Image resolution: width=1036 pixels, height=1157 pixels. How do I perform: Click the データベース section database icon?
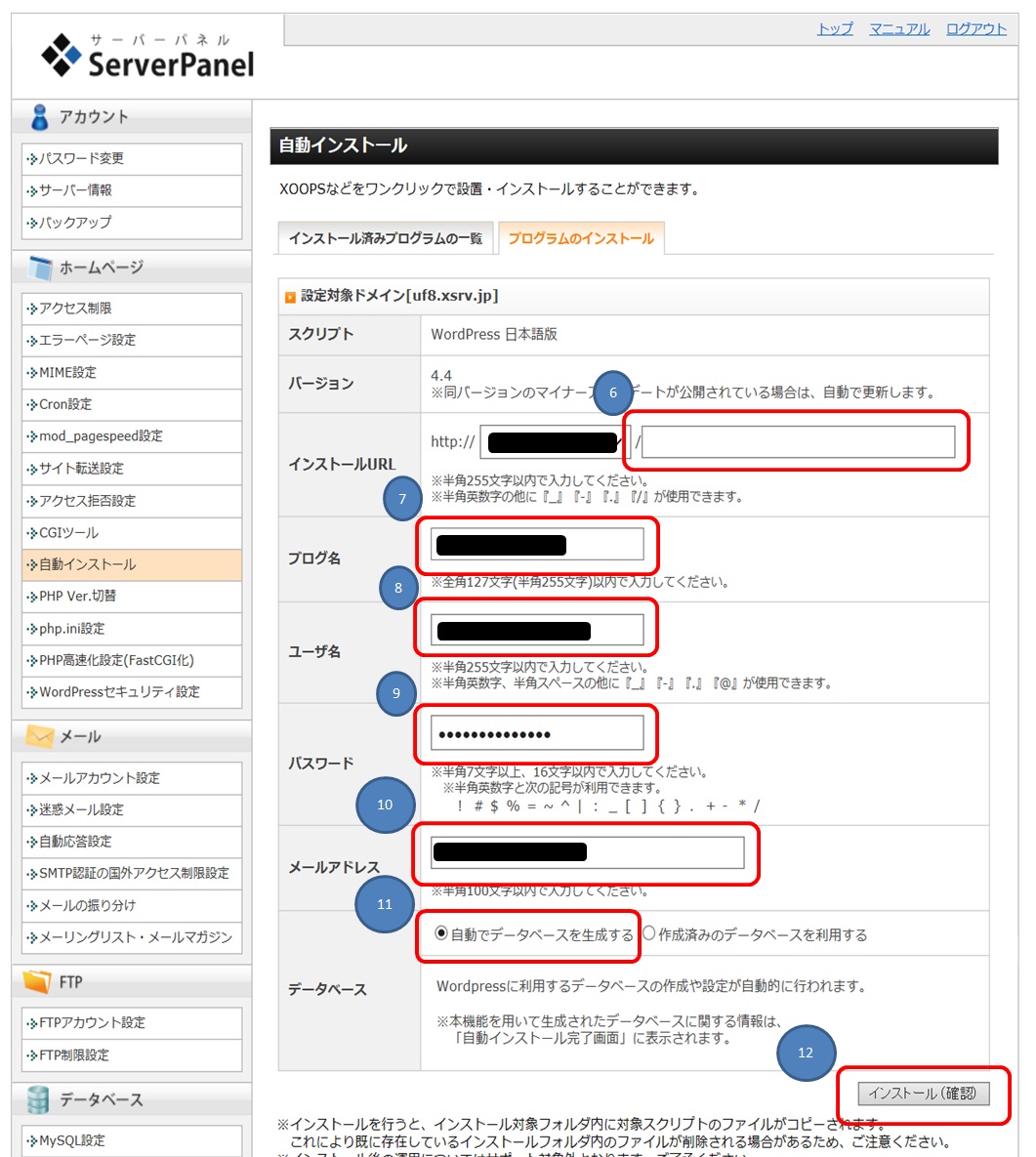(38, 1099)
